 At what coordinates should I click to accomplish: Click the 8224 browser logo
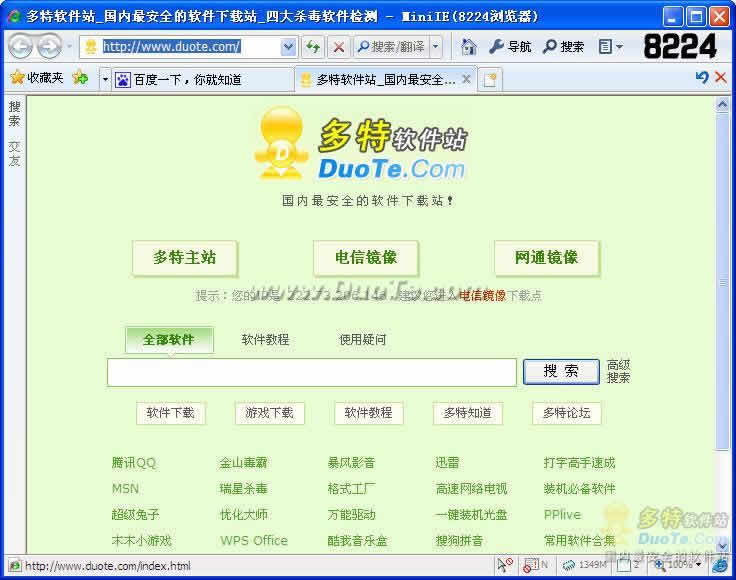[x=680, y=46]
